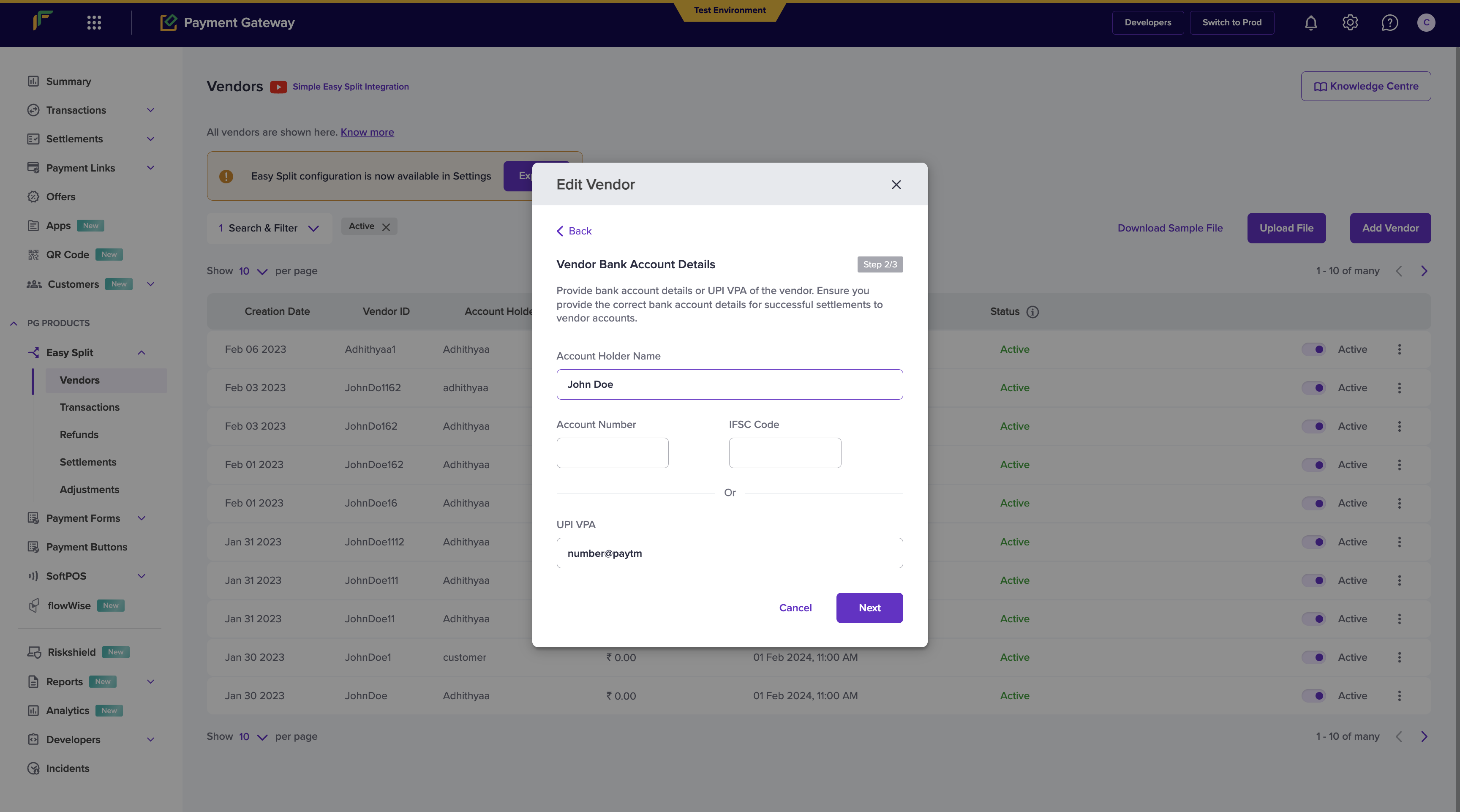Open the notifications bell icon

[1310, 23]
